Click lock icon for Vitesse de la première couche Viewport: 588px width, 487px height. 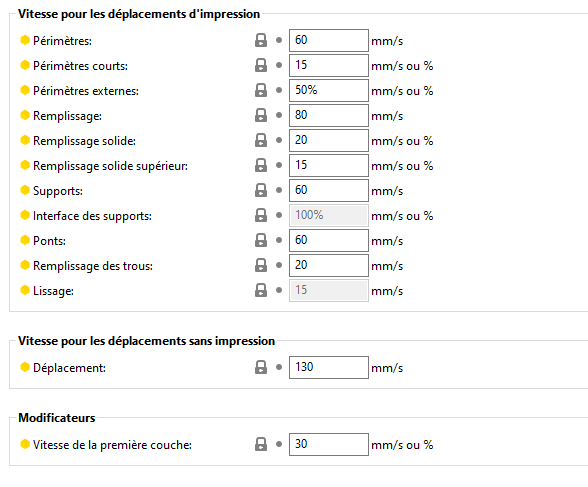(x=261, y=444)
